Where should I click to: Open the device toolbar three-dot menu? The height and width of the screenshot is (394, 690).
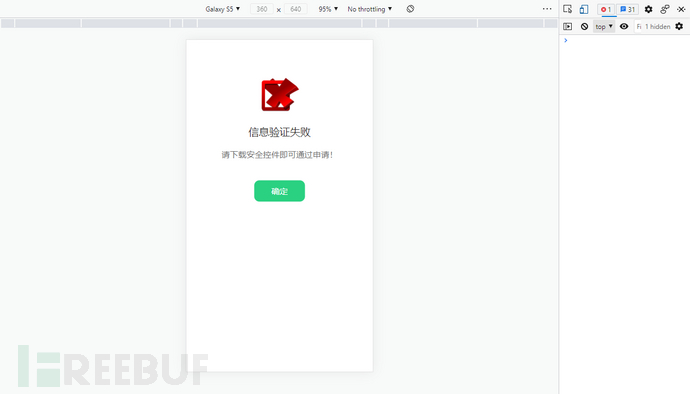coord(547,9)
